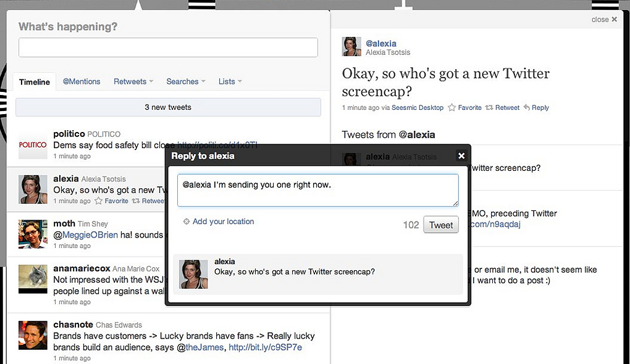
Task: Click the '1 minute ago' timestamp in details pane
Action: tap(360, 108)
